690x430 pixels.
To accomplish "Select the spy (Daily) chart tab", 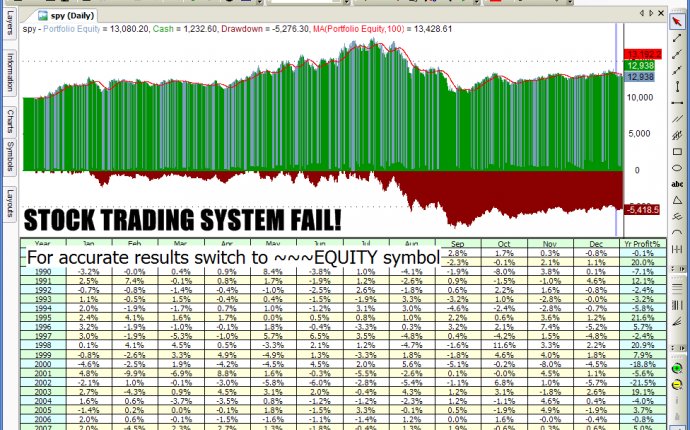I will point(66,16).
